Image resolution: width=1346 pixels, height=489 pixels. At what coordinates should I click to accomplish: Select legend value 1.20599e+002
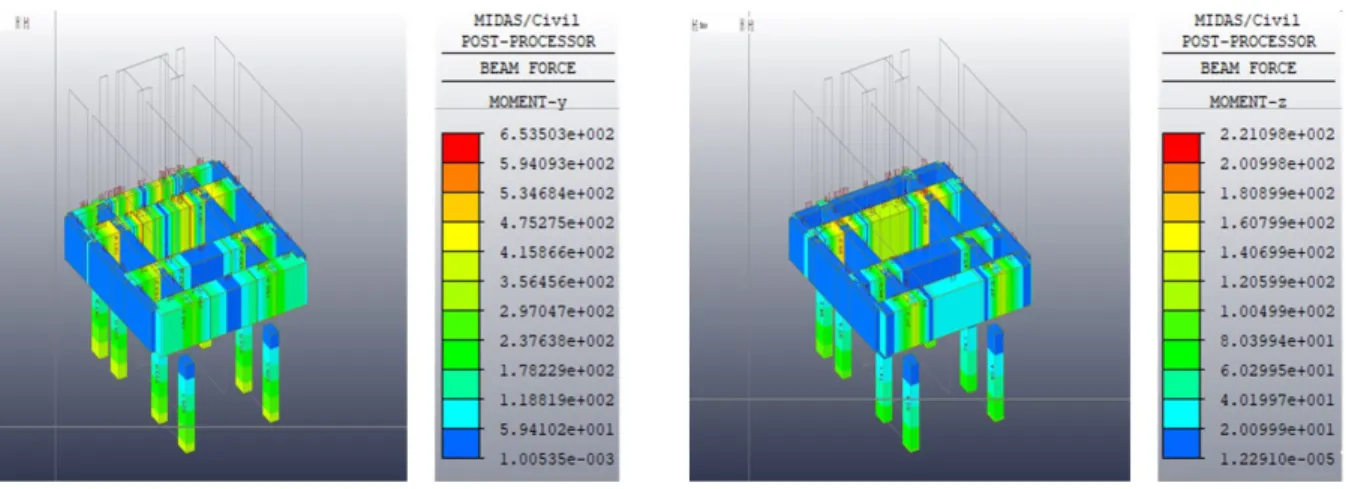[x=1277, y=282]
